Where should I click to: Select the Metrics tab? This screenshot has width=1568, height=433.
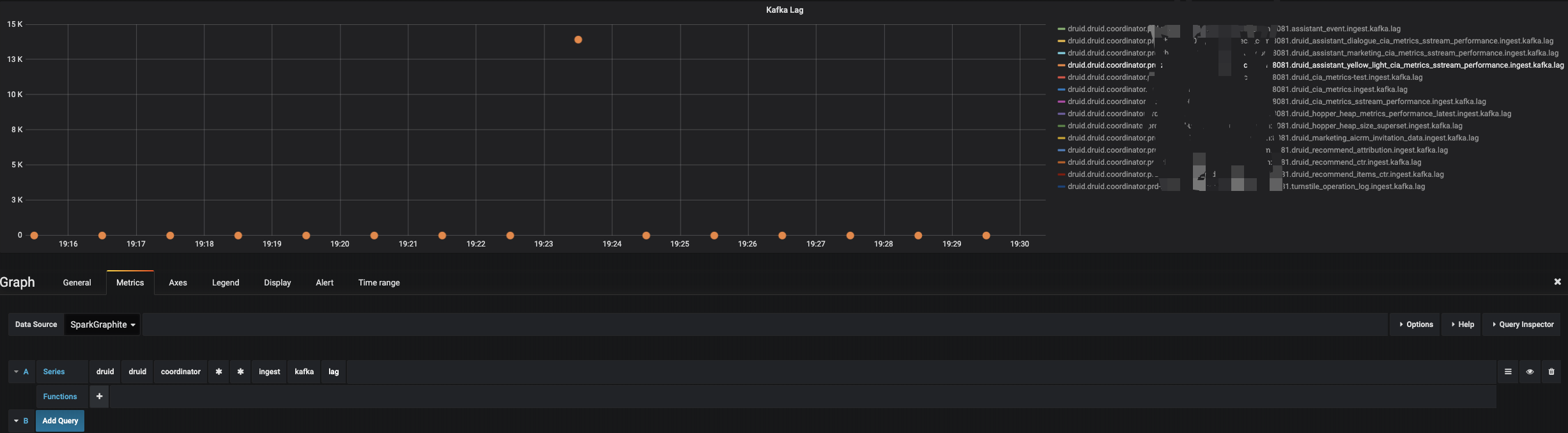click(130, 282)
